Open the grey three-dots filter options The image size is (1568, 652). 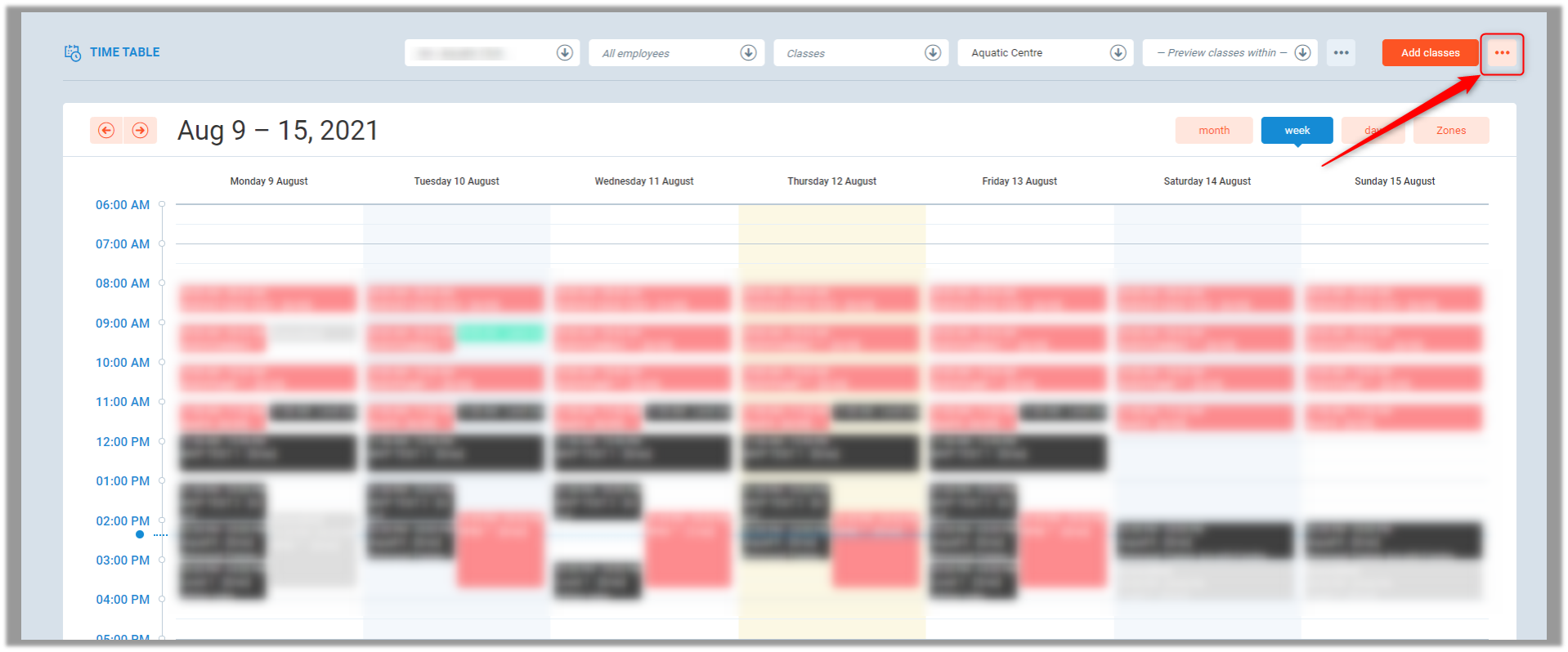[1341, 53]
